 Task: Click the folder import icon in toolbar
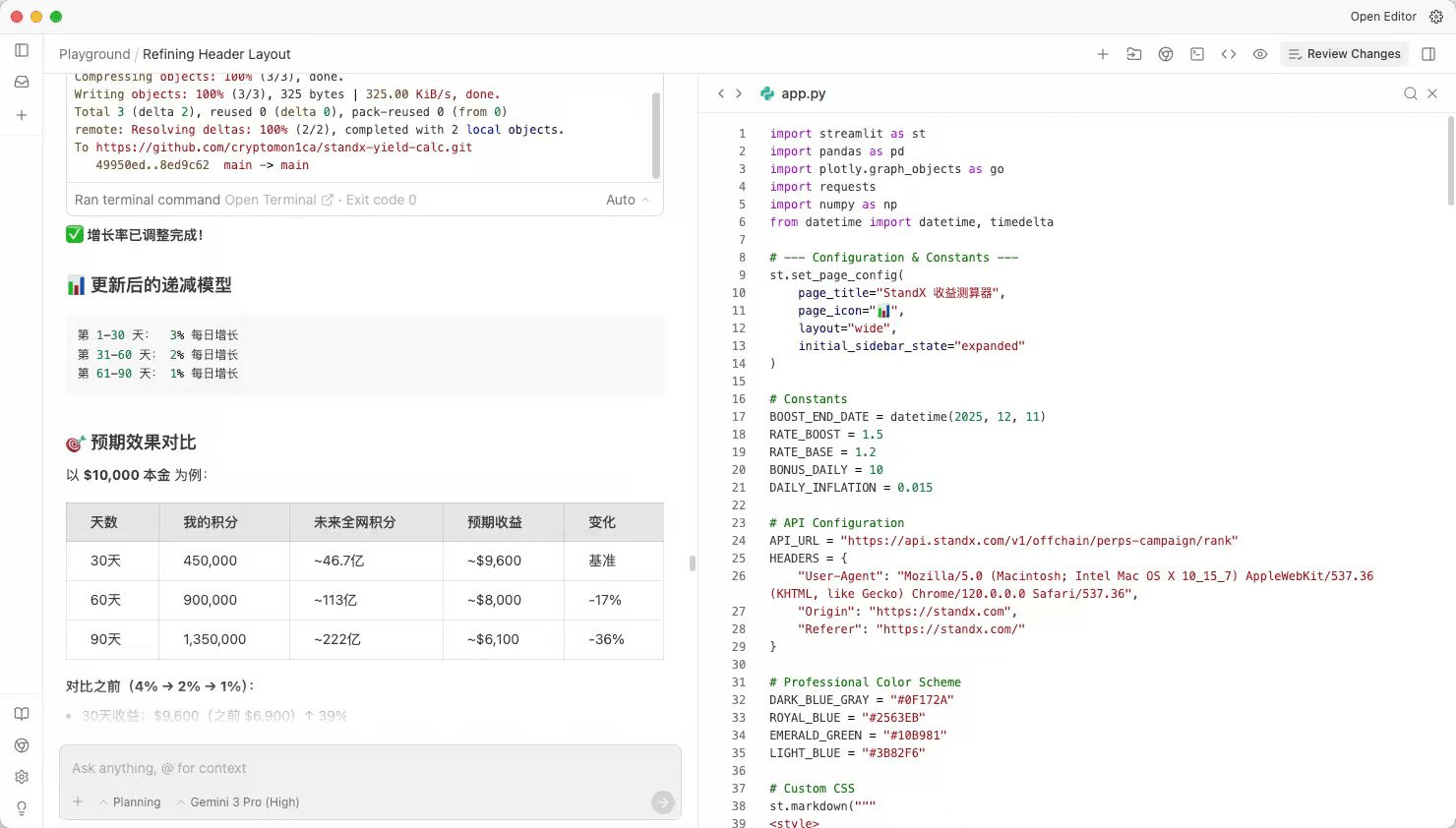coord(1134,54)
